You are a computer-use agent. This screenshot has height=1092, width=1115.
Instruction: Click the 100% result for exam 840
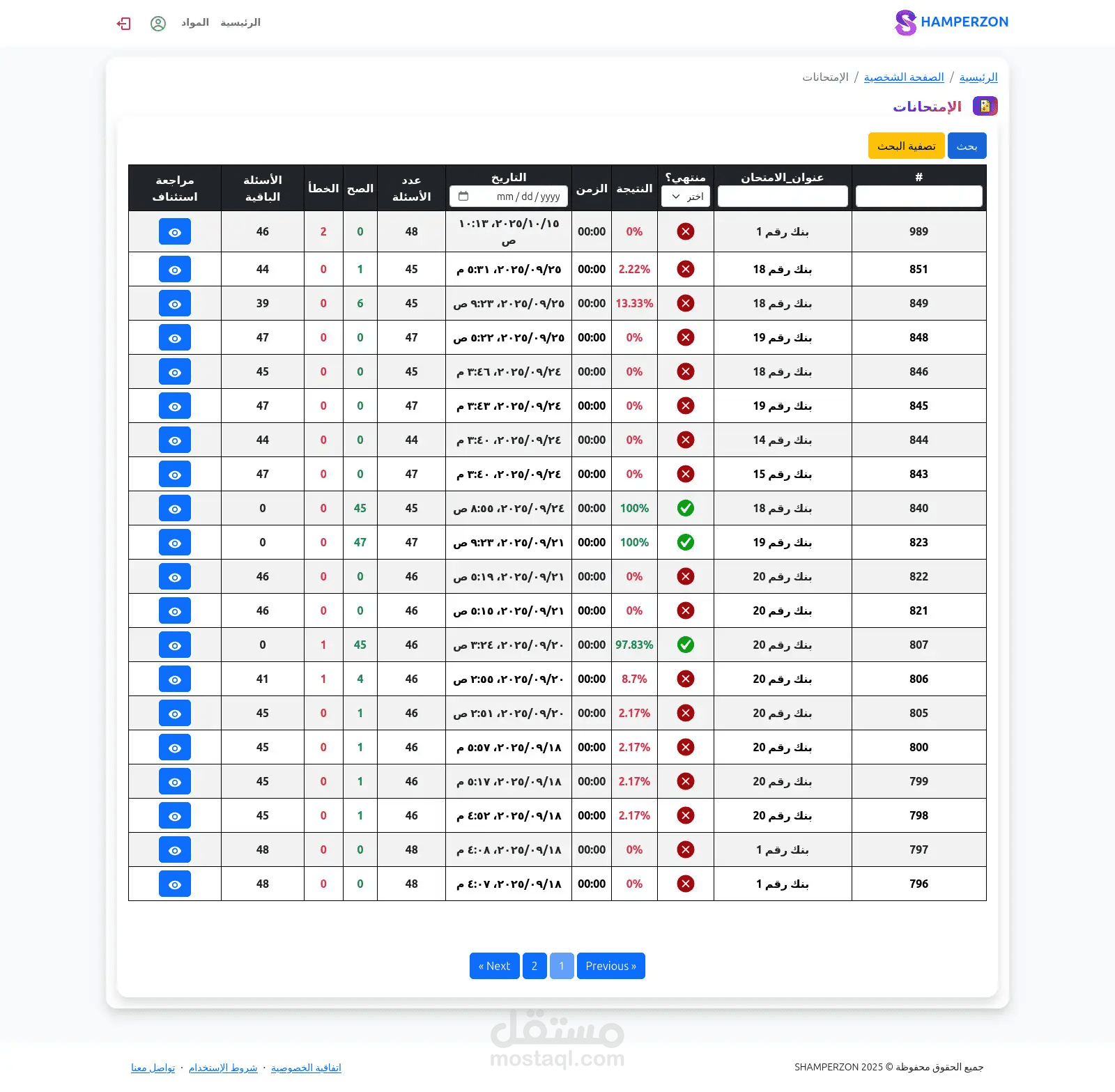tap(634, 508)
